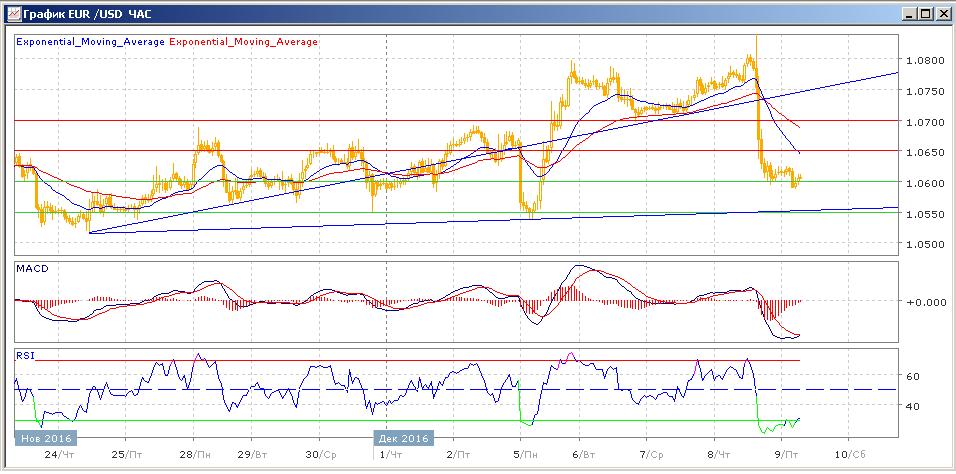Click the 5/Пн date label

pyautogui.click(x=527, y=455)
